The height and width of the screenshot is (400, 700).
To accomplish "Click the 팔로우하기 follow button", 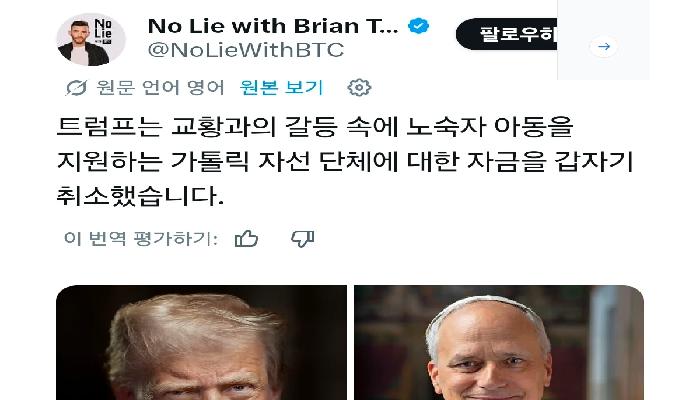I will pos(506,34).
